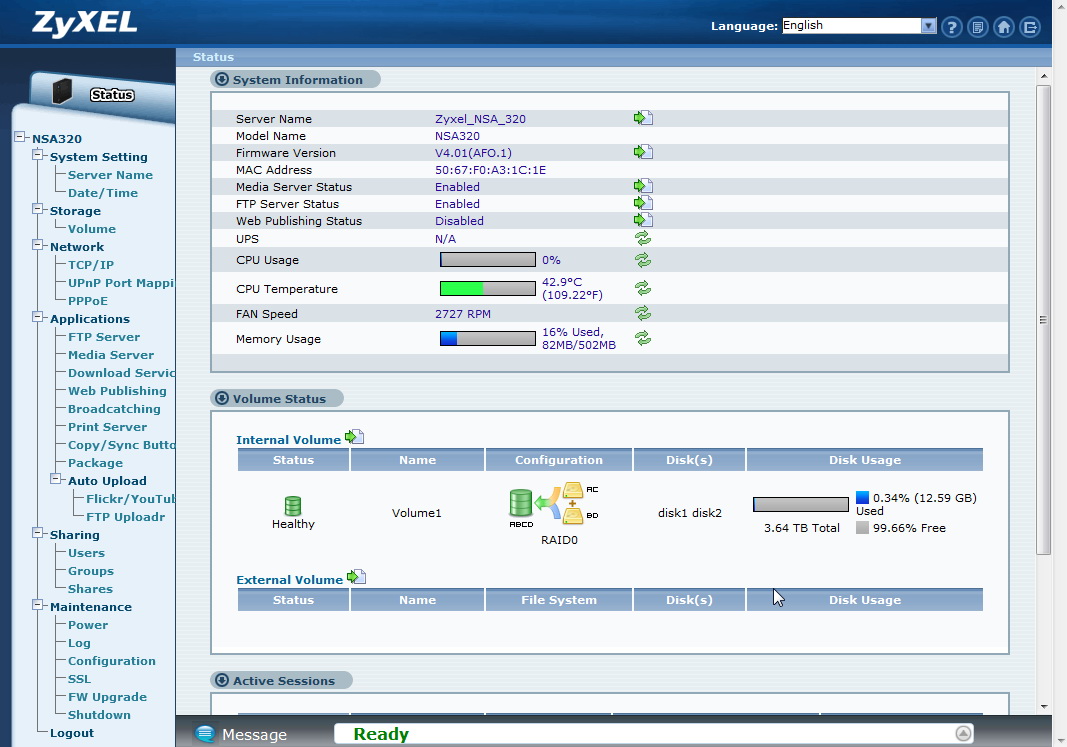Image resolution: width=1067 pixels, height=747 pixels.
Task: Open Groups under Sharing
Action: (91, 571)
